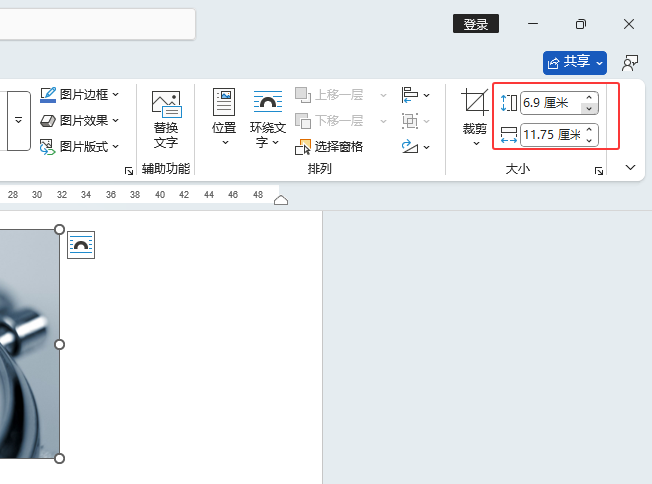652x484 pixels.
Task: Click the layout options icon beside picture
Action: pos(81,245)
